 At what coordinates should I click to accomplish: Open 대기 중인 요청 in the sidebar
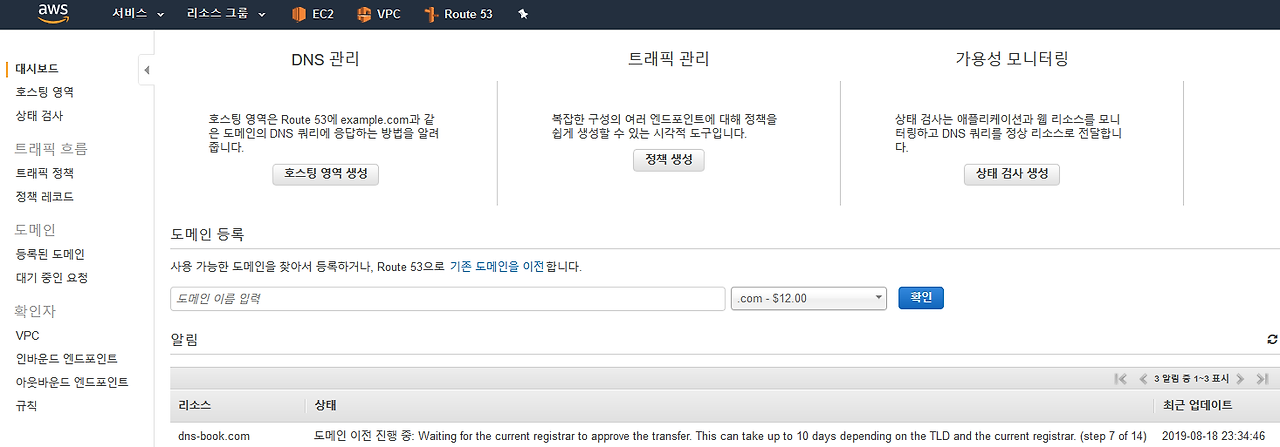click(51, 278)
